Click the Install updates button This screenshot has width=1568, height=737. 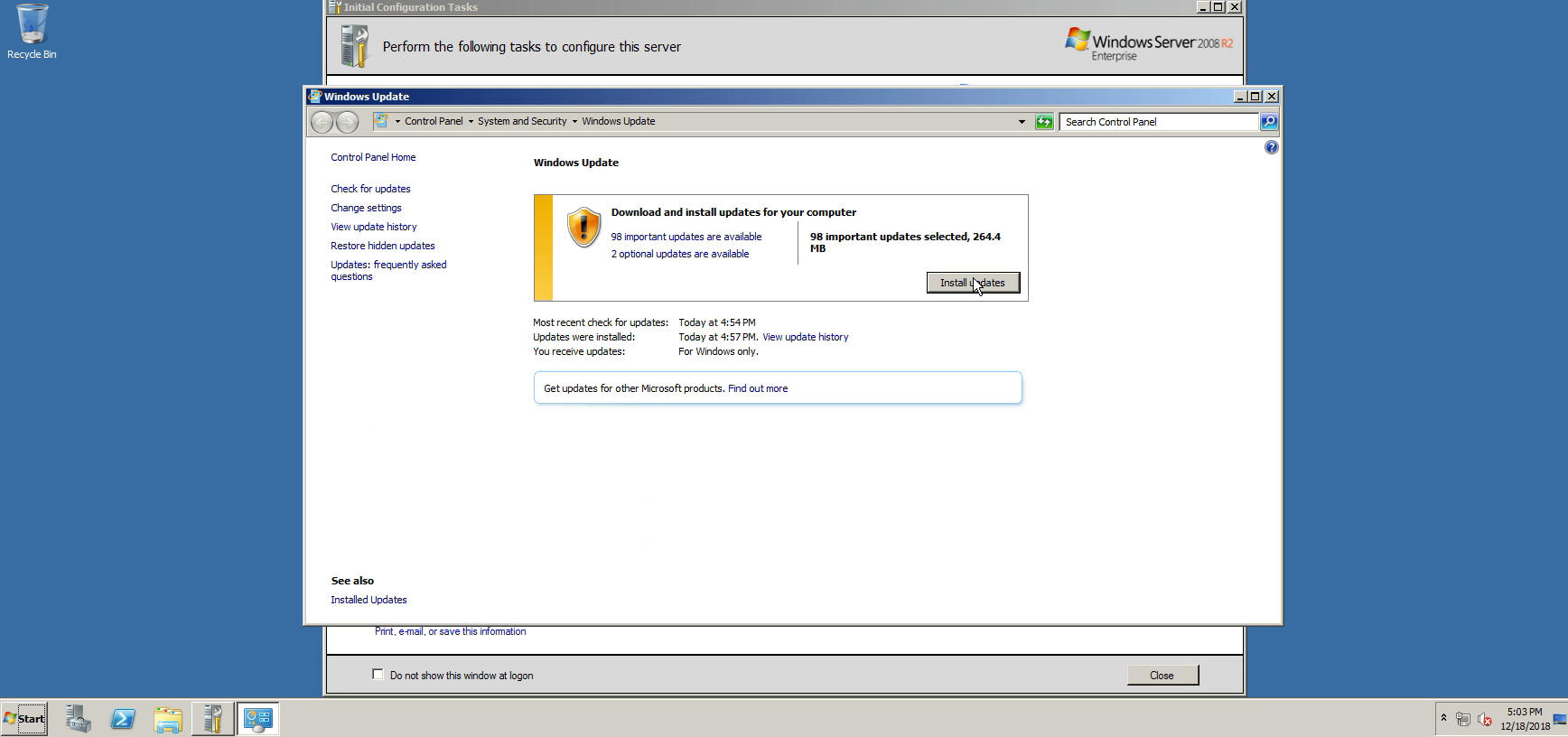tap(973, 283)
